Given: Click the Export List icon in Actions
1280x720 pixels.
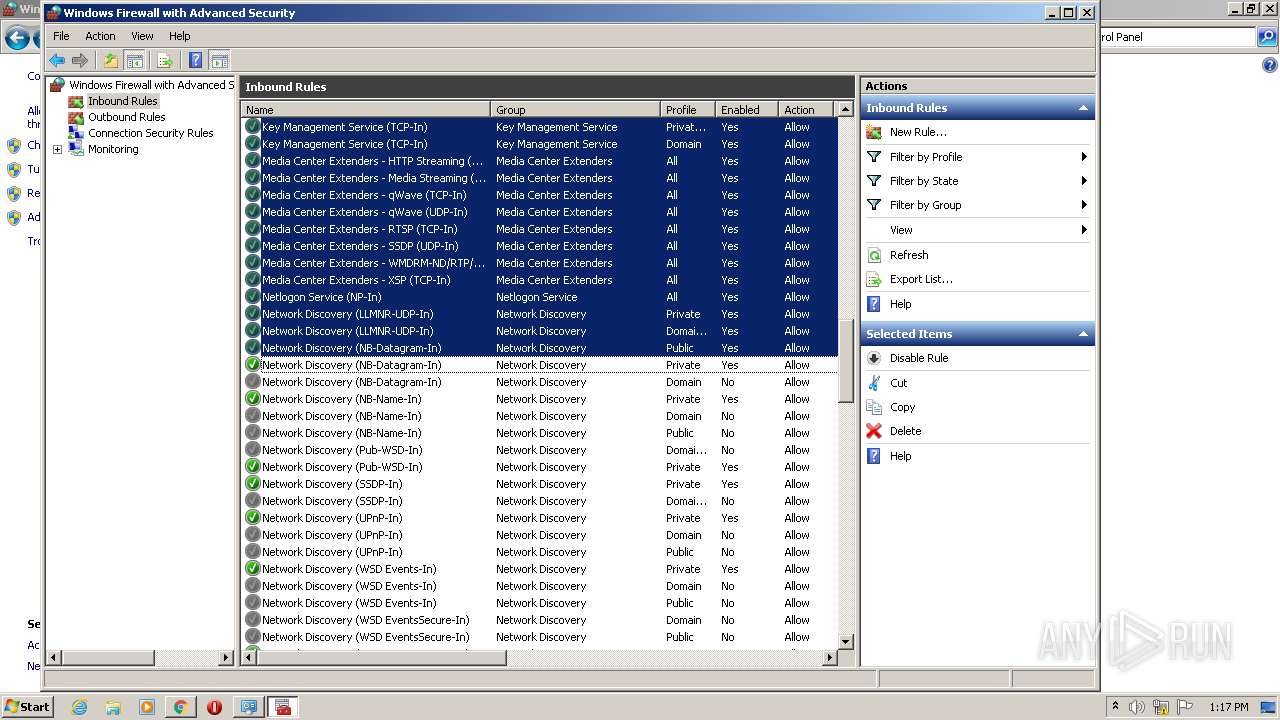Looking at the screenshot, I should pos(874,279).
